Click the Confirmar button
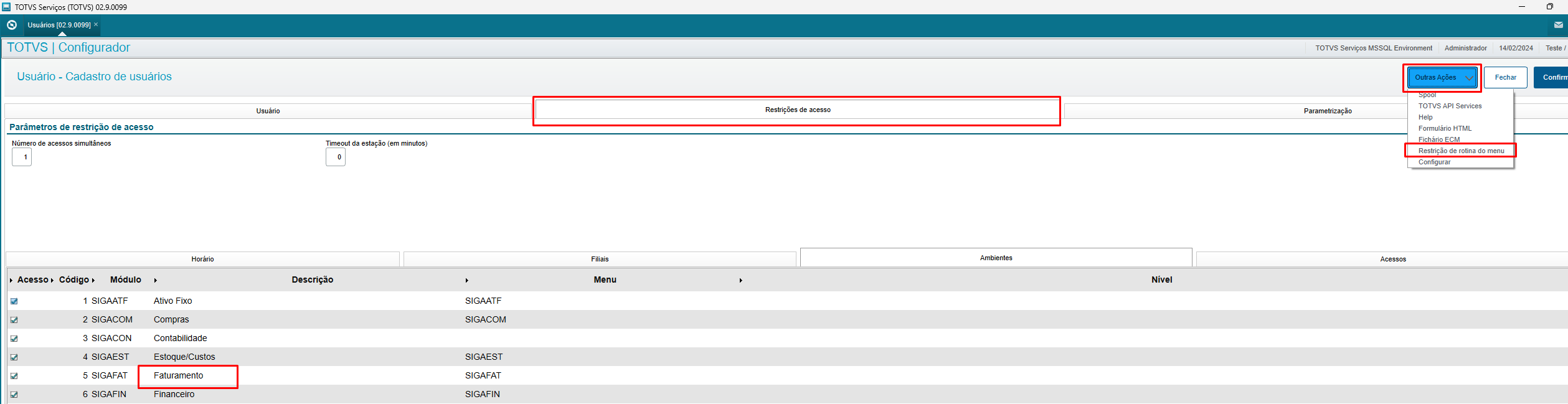Screen dimensions: 1568x404 [x=1551, y=77]
